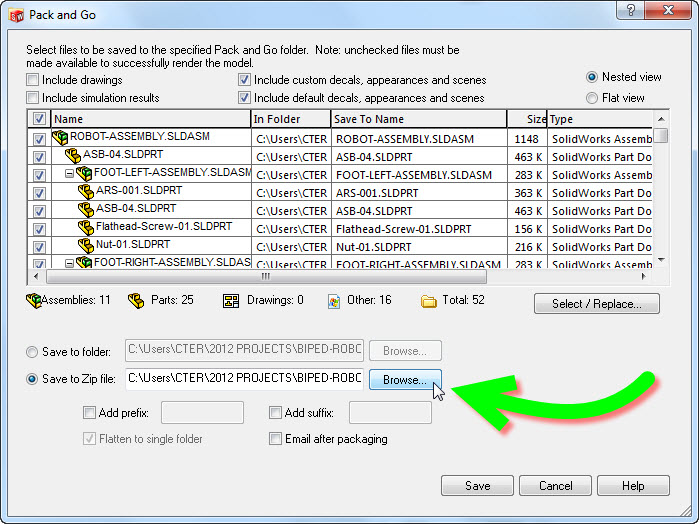Select the Nested view radio button
Image resolution: width=699 pixels, height=524 pixels.
point(592,77)
